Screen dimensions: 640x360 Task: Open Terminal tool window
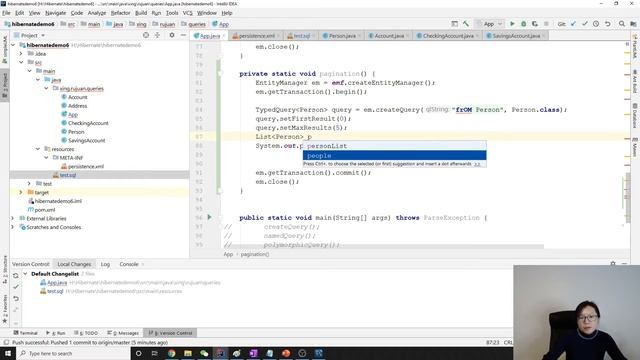(x=25, y=333)
